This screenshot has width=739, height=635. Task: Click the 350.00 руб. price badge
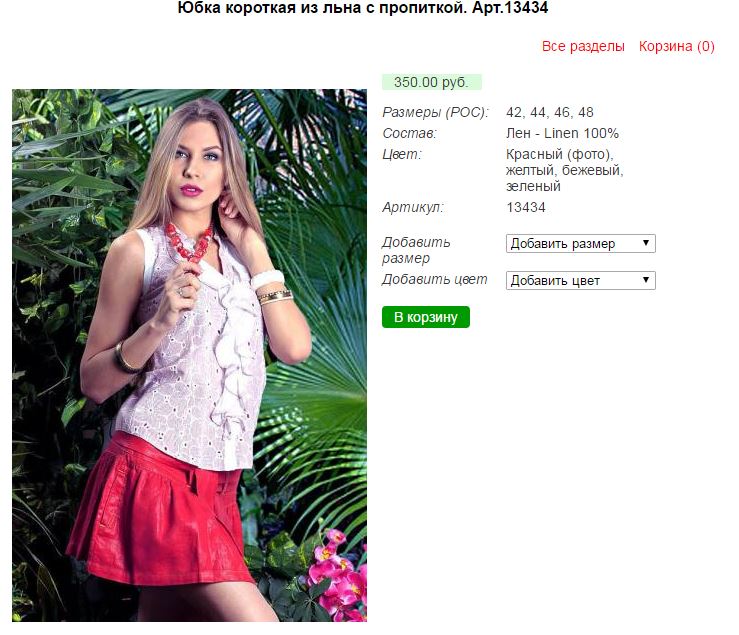pos(431,82)
